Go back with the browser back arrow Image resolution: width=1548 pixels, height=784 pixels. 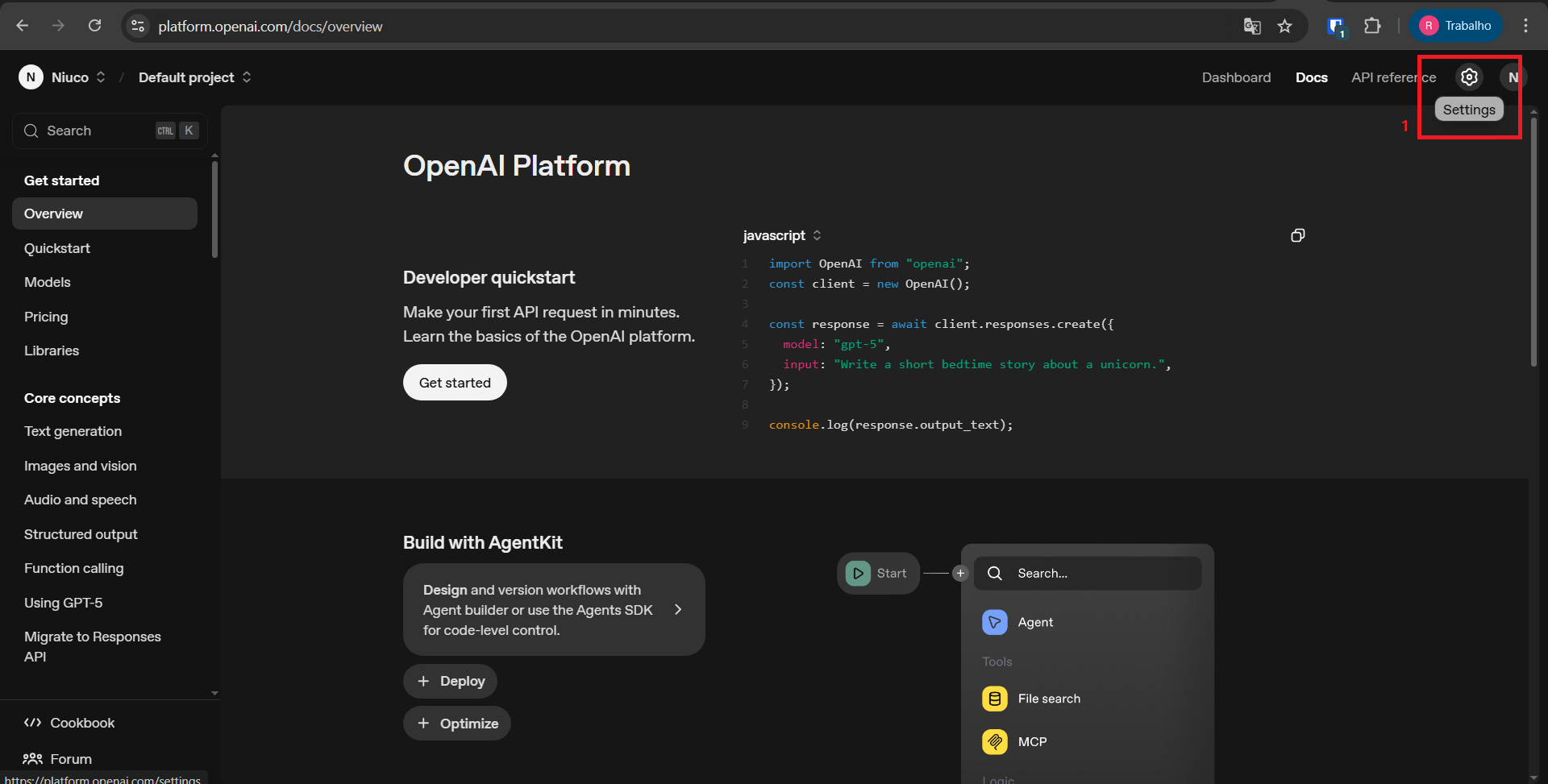[23, 26]
